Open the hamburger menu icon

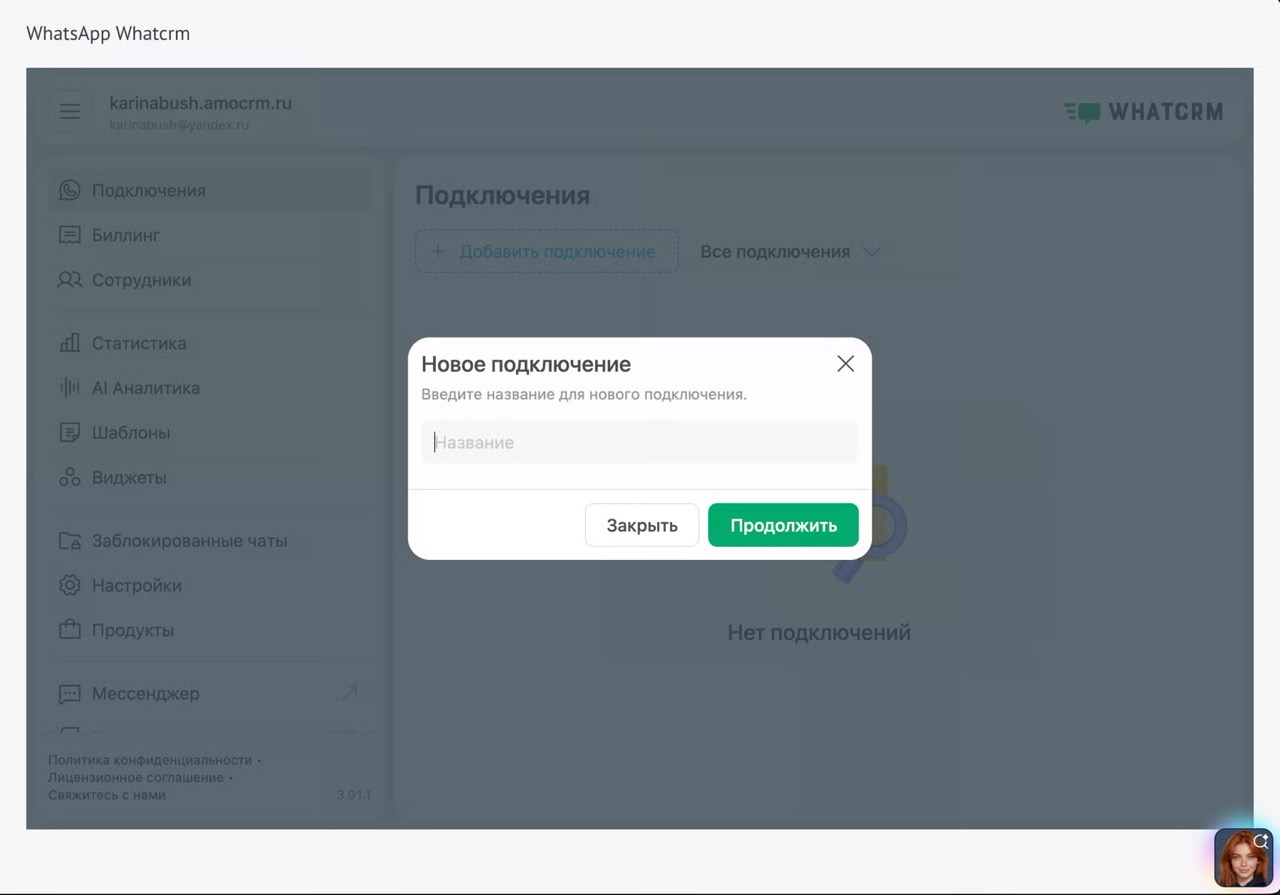point(70,112)
